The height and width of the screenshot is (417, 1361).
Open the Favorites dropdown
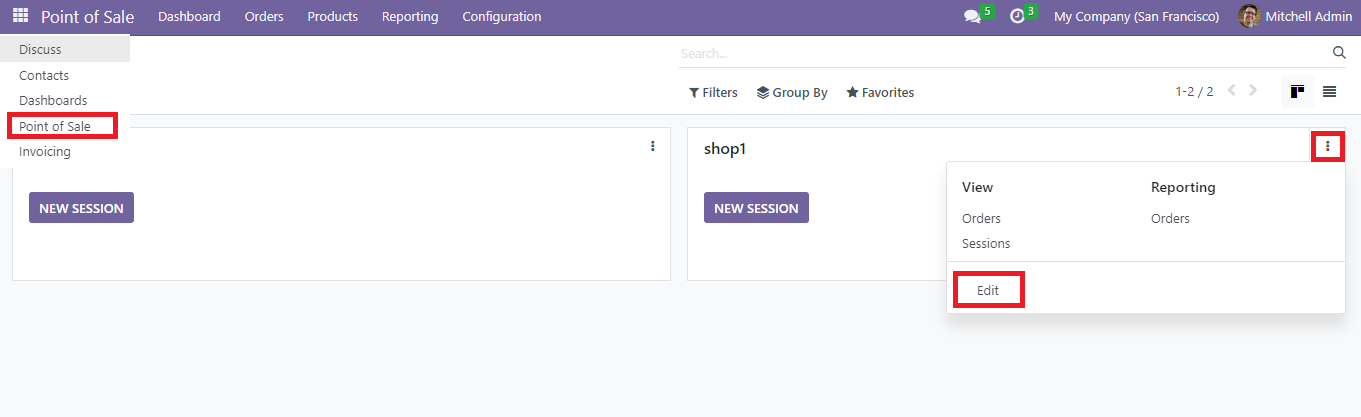pyautogui.click(x=880, y=93)
